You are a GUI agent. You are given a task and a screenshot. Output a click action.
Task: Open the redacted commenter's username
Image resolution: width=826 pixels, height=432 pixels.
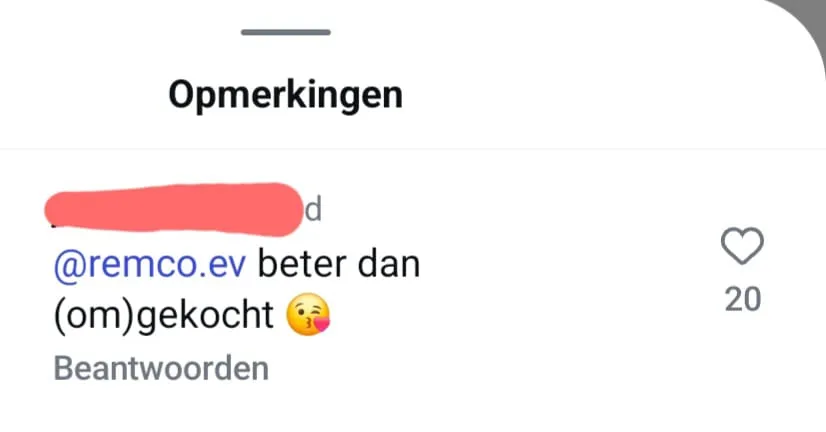pyautogui.click(x=174, y=210)
